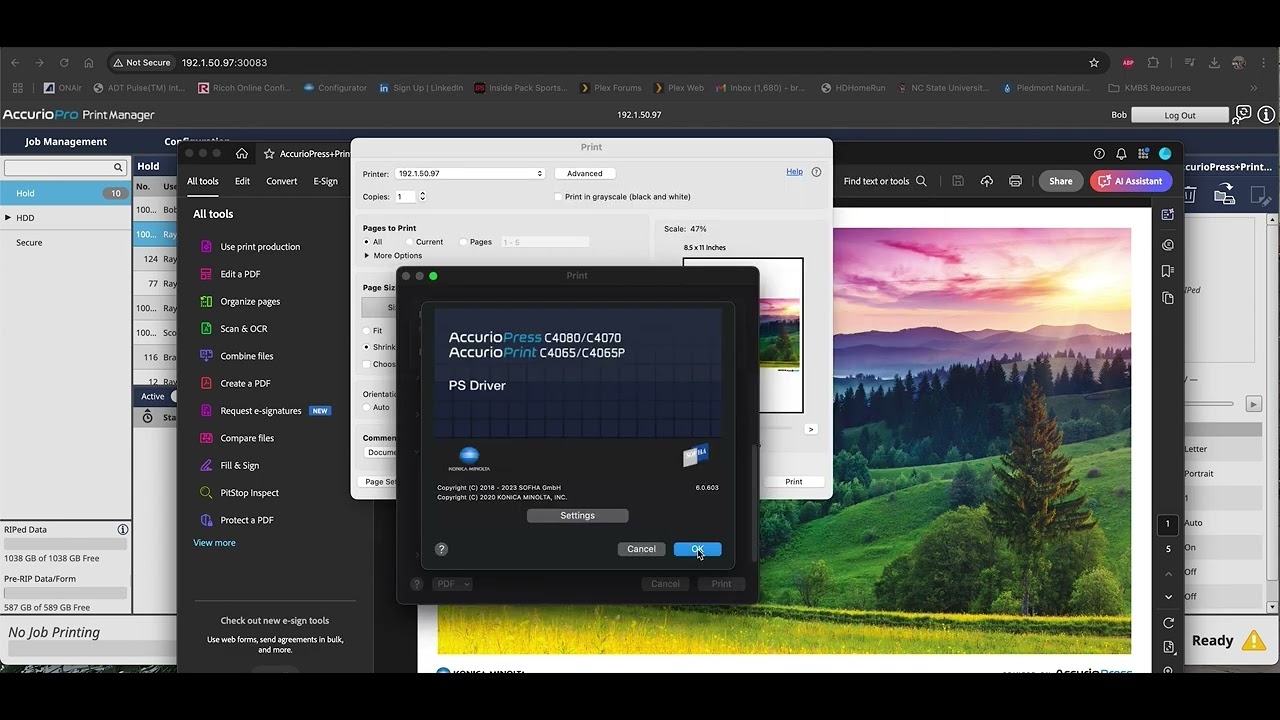This screenshot has height=720, width=1280.
Task: Open the KMBS Resources bookmark folder
Action: [1149, 88]
